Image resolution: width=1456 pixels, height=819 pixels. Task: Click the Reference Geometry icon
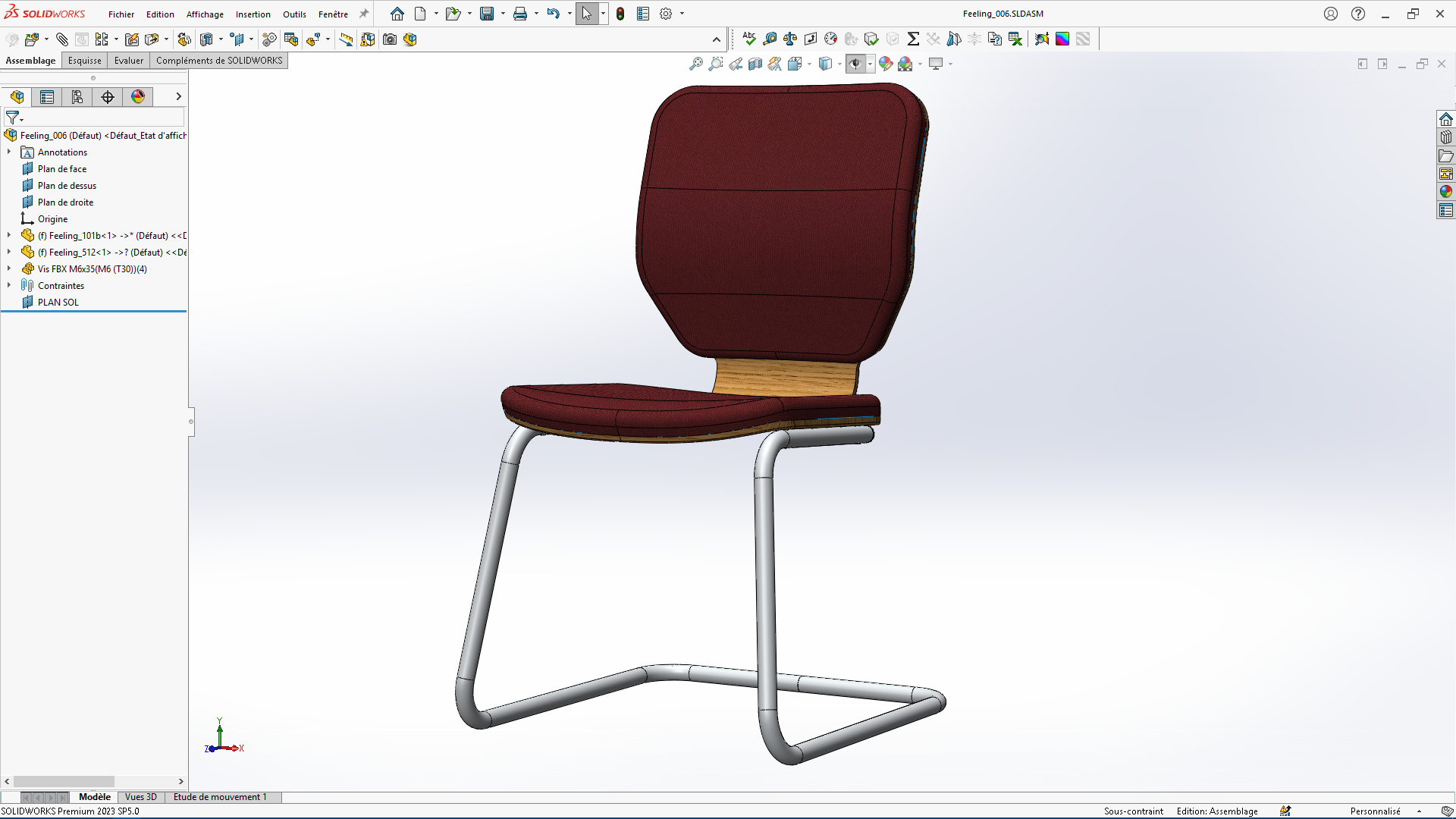(237, 39)
